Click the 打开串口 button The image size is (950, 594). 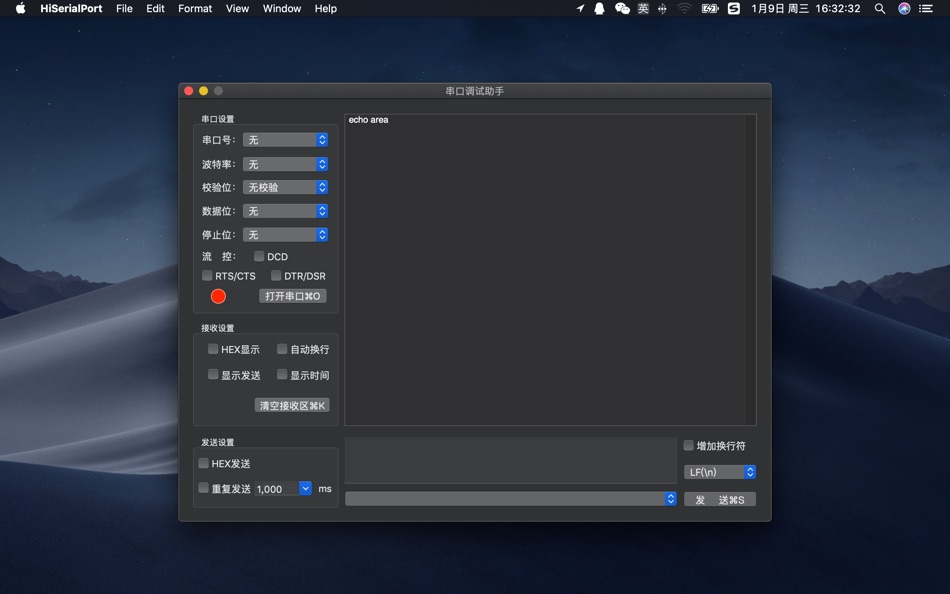(x=293, y=296)
